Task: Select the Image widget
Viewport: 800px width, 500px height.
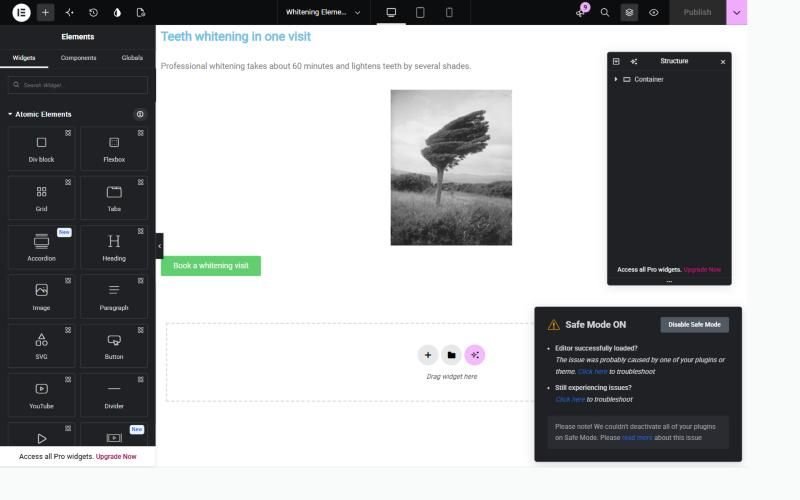Action: coord(41,296)
